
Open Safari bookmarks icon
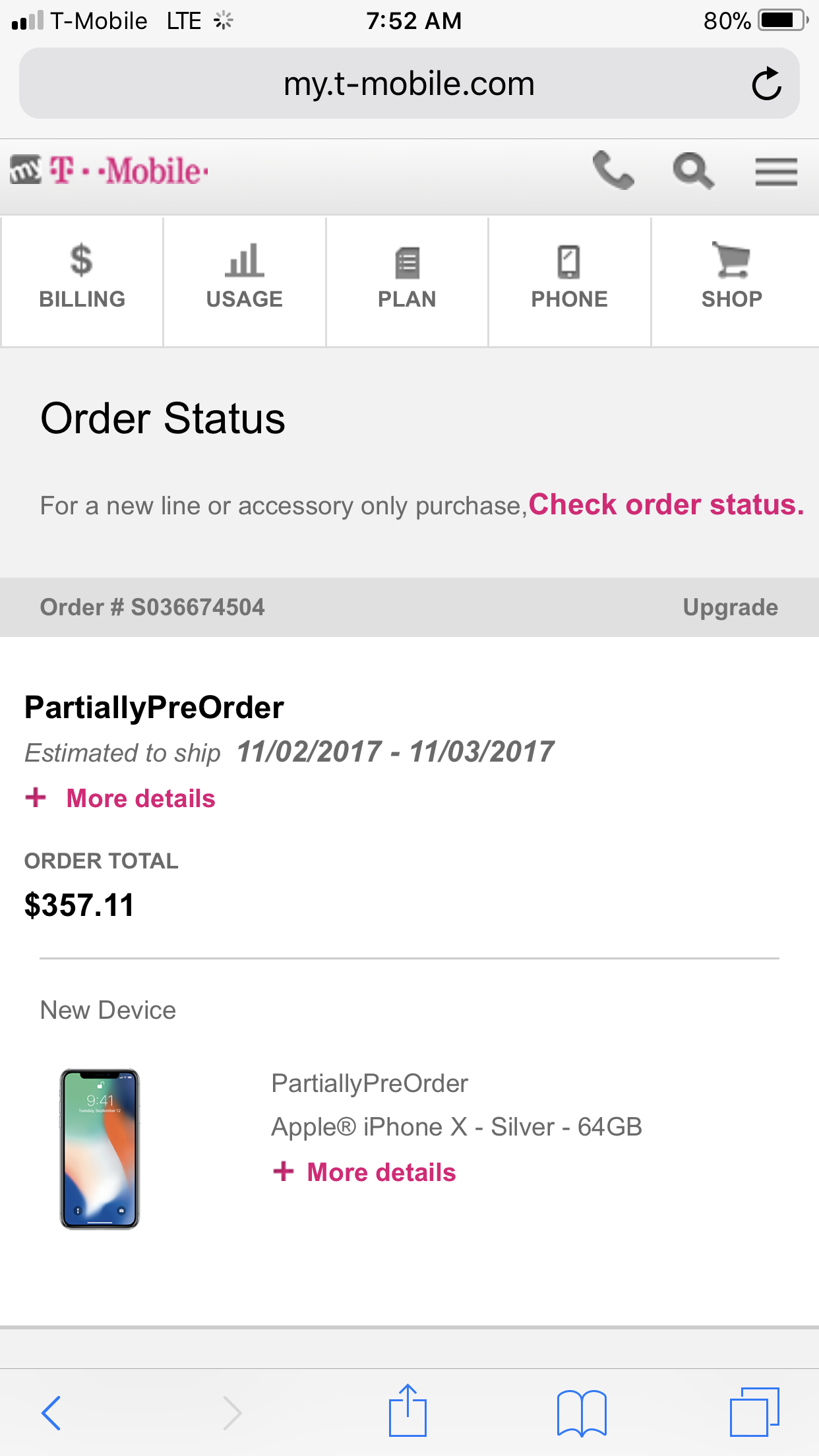coord(582,1412)
